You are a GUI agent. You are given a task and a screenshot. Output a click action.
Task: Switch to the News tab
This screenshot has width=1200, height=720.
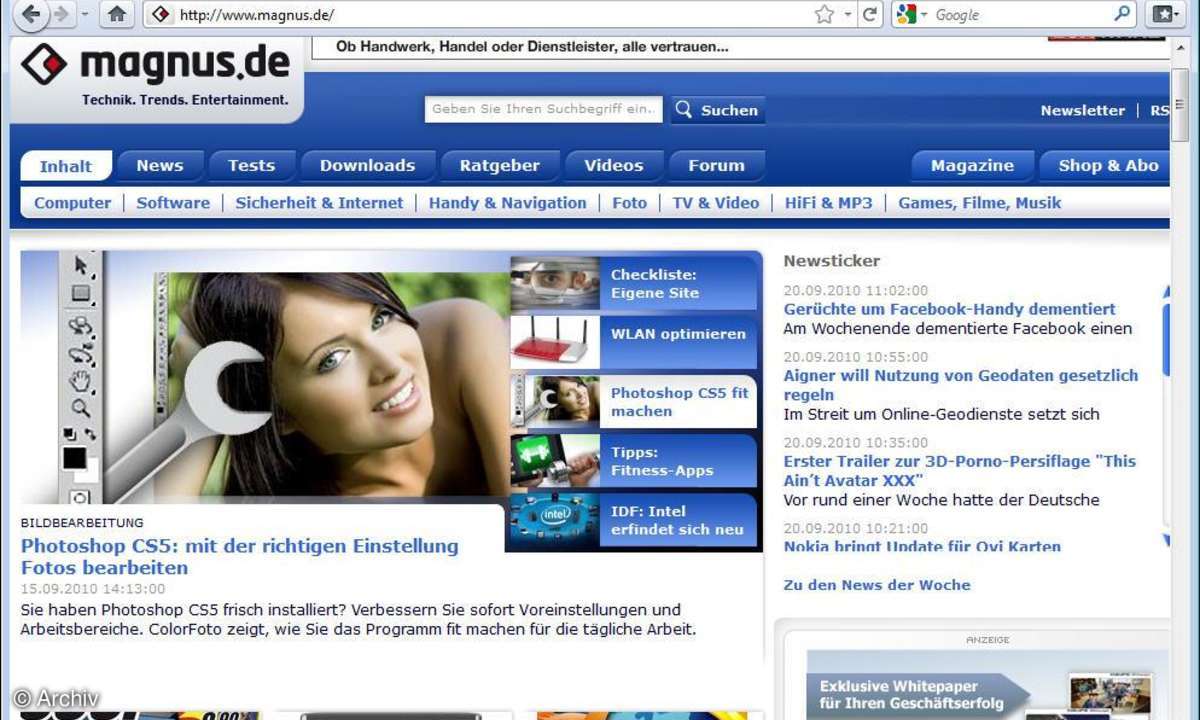pos(160,165)
